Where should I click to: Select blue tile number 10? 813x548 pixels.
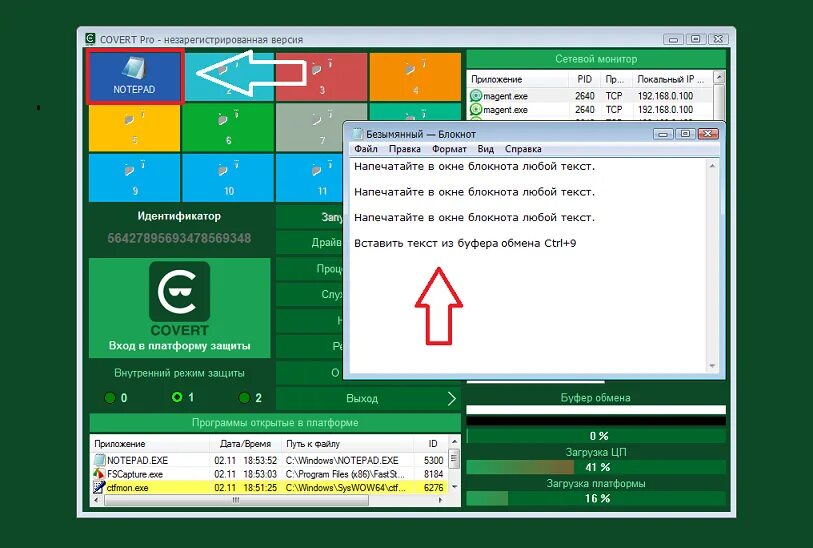tap(228, 178)
